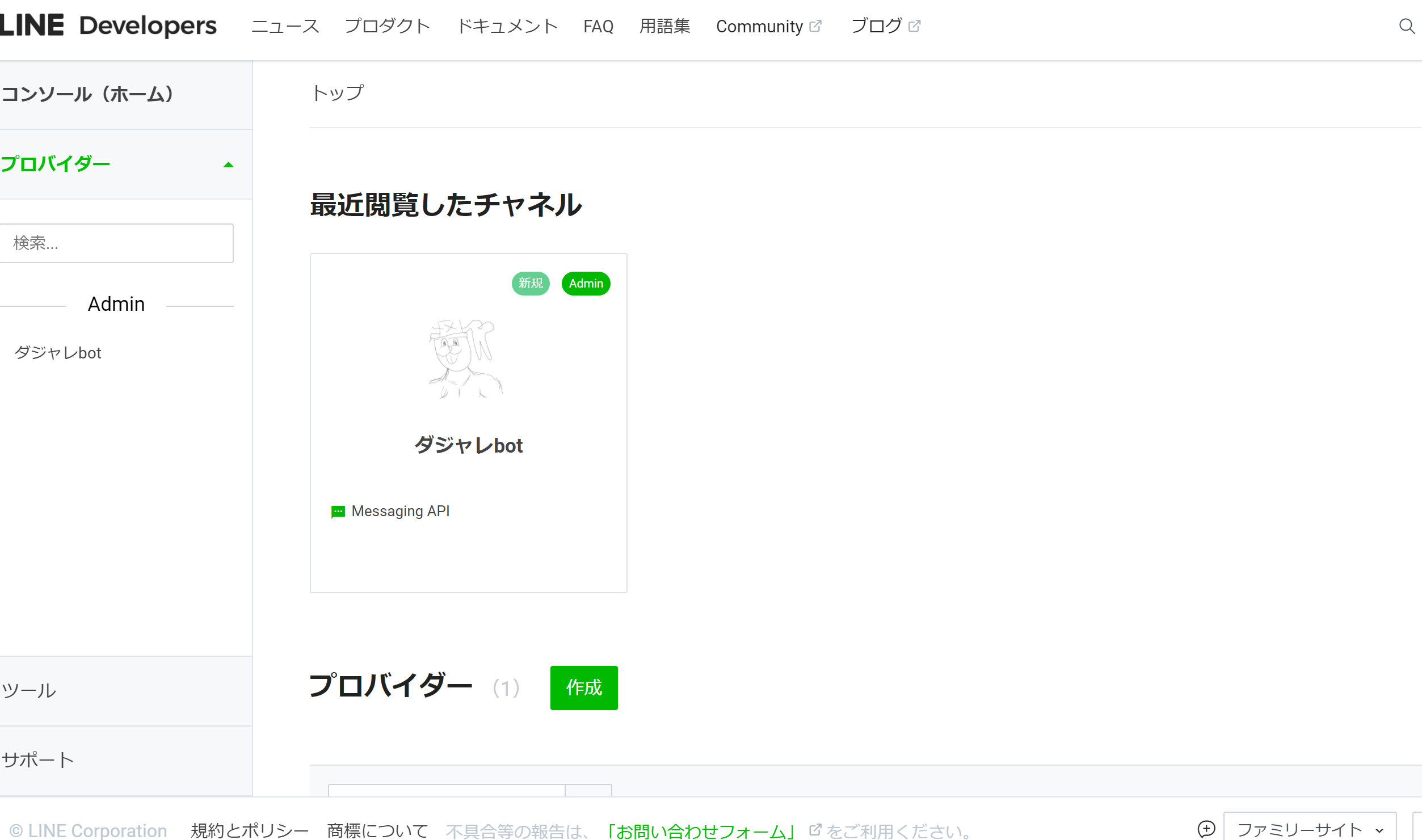Open the ダジャレbot channel thumbnail
1422x840 pixels.
[468, 360]
